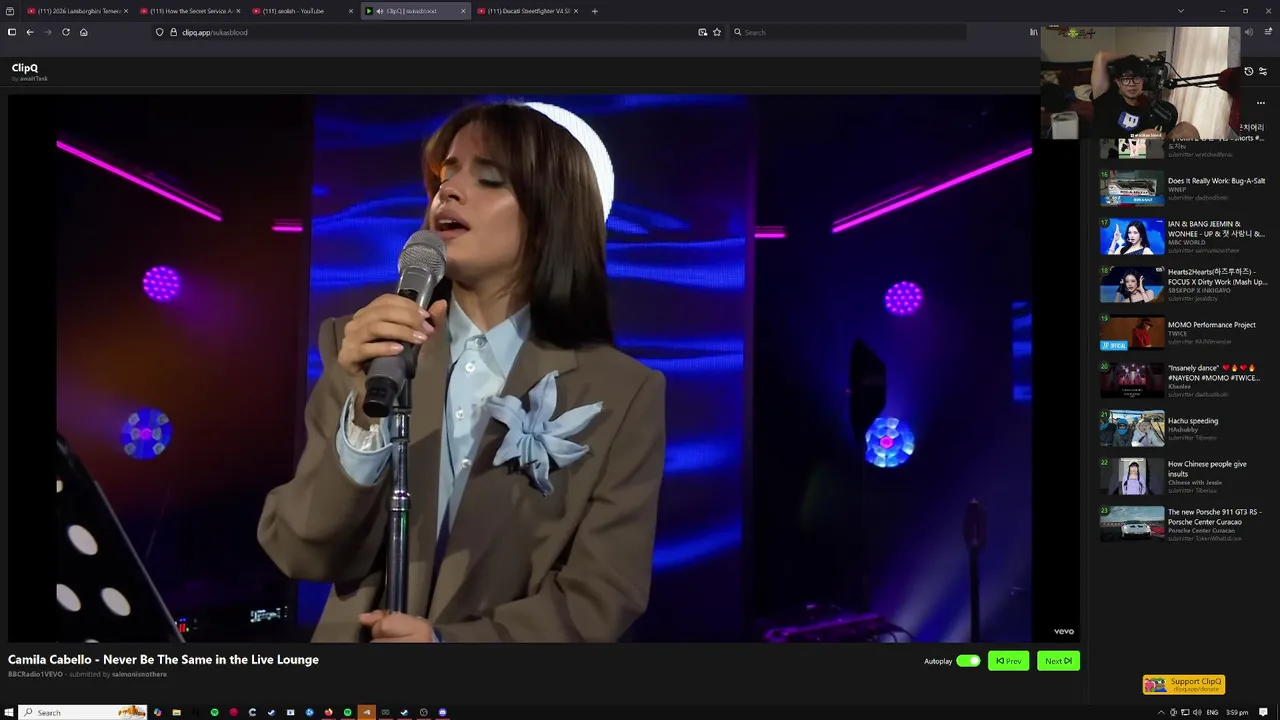1280x720 pixels.
Task: Select title 'MOMO Performance Project'
Action: (x=1211, y=325)
